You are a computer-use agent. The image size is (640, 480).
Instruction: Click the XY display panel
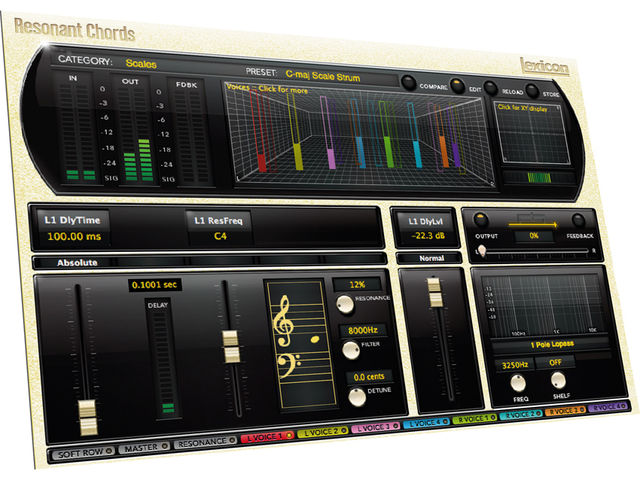pos(532,133)
